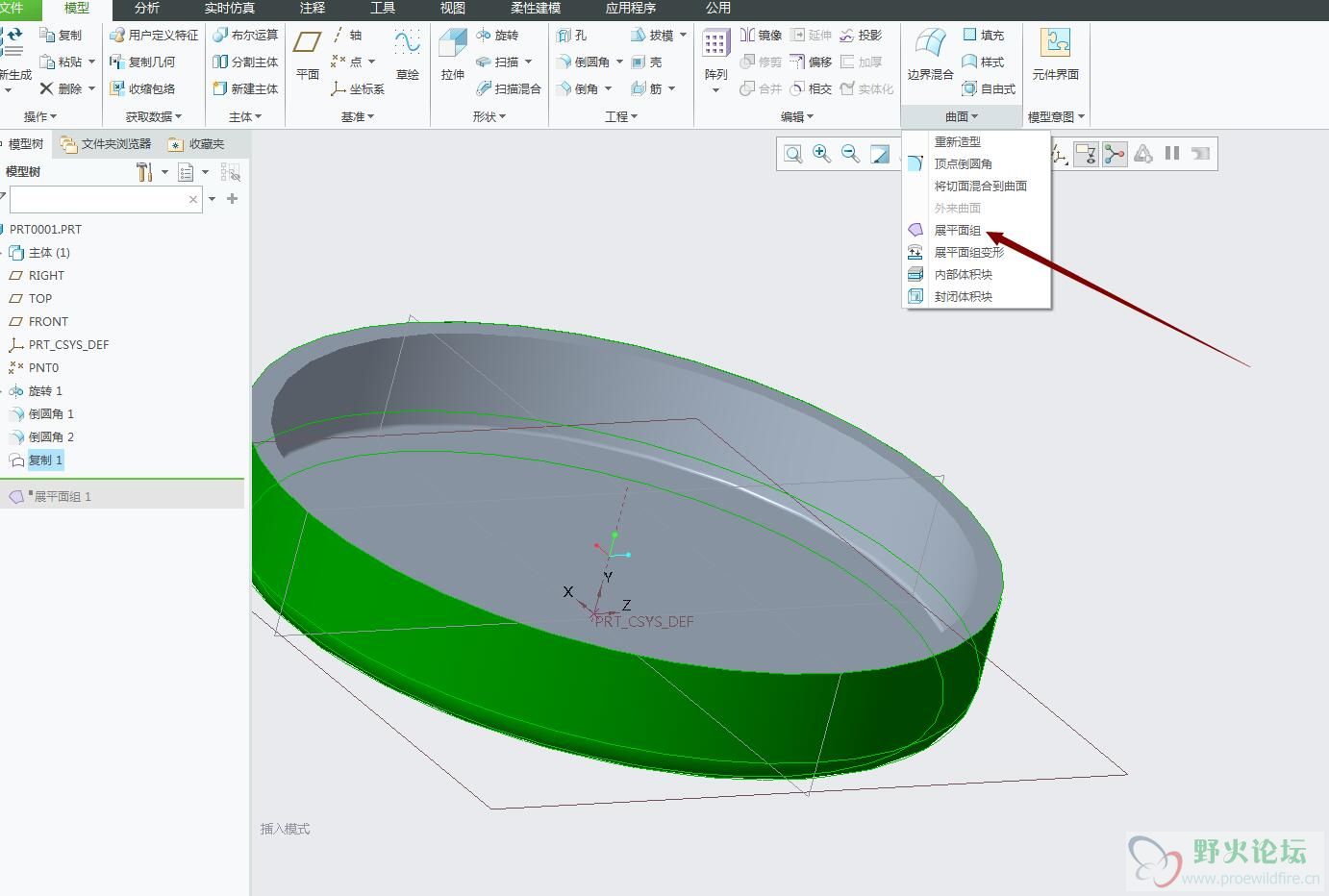Expand the 操作 (Operations) group dropdown
Screen dimensions: 1329x896
click(40, 116)
